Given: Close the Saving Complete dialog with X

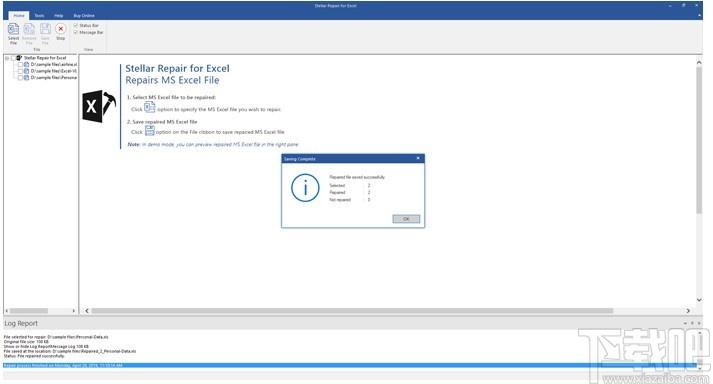Looking at the screenshot, I should pyautogui.click(x=418, y=158).
